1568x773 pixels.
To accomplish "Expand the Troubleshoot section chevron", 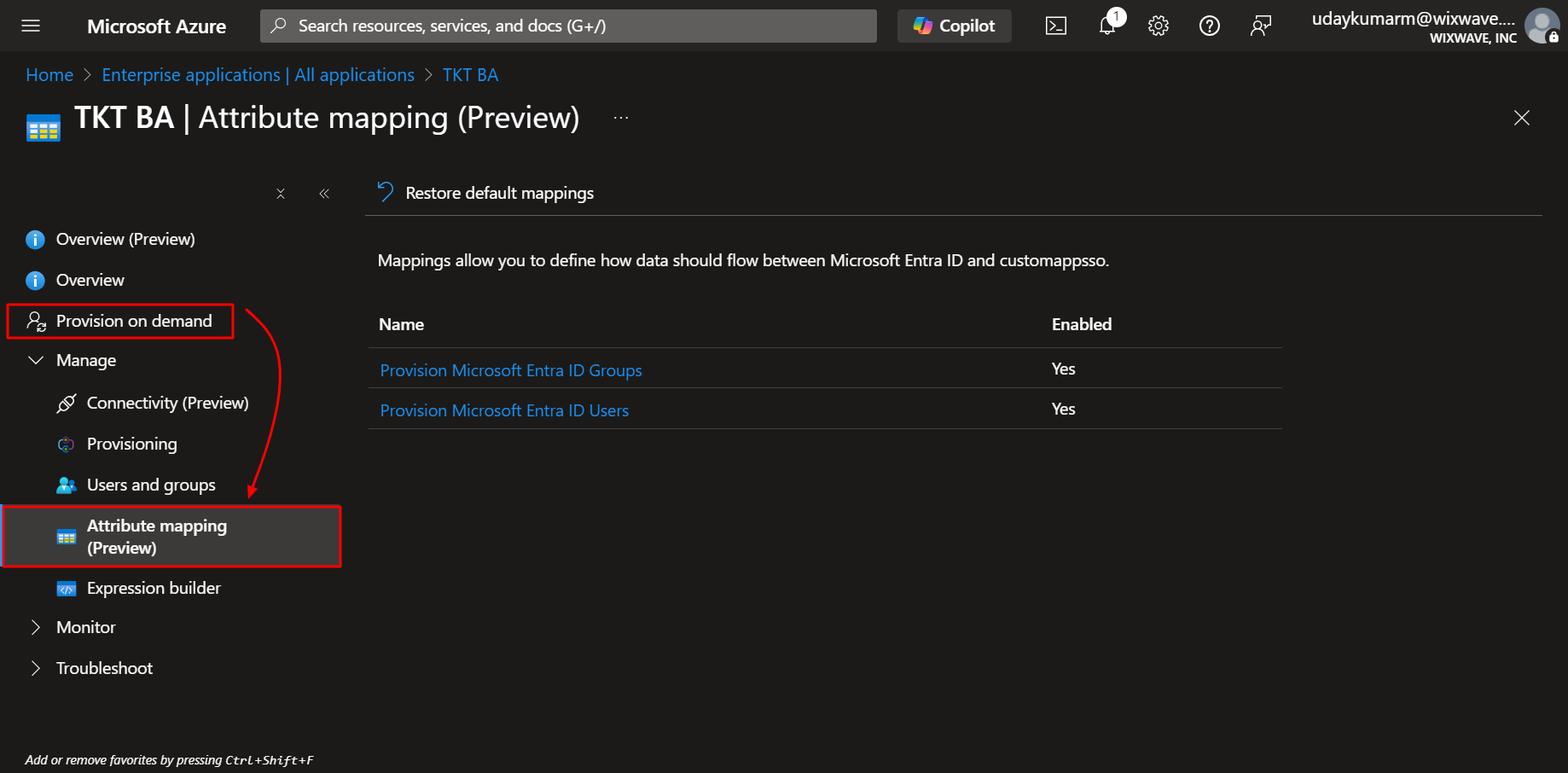I will 35,668.
